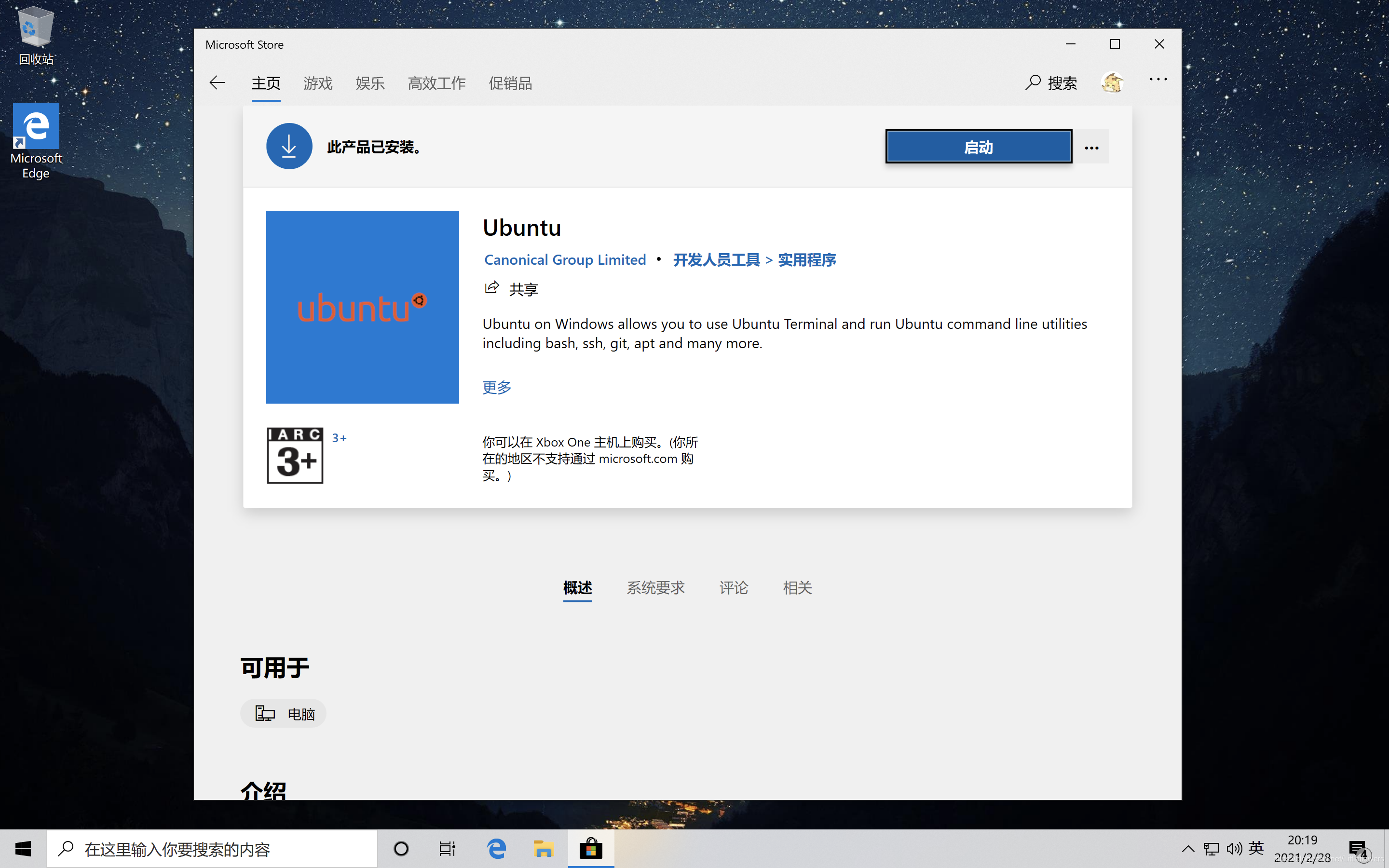
Task: Expand the description with 更多
Action: point(496,388)
